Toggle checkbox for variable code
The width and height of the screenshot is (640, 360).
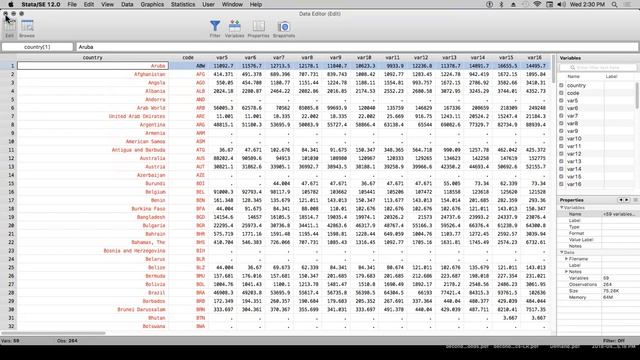561,93
